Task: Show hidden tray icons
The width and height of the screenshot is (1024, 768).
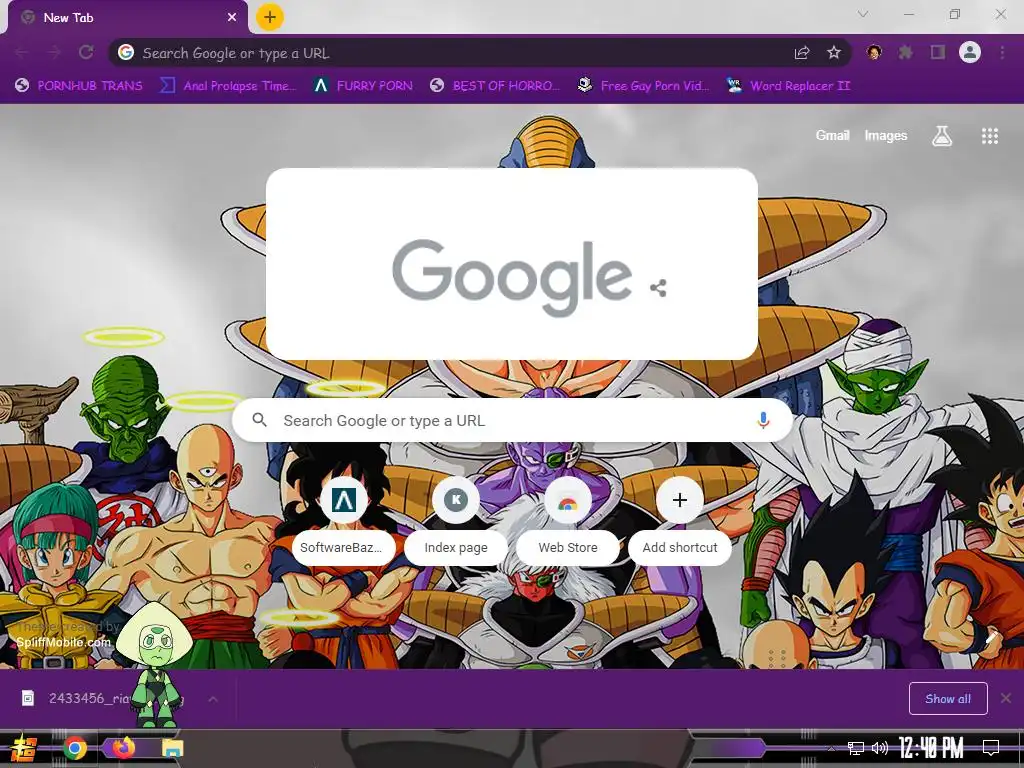Action: (x=831, y=748)
